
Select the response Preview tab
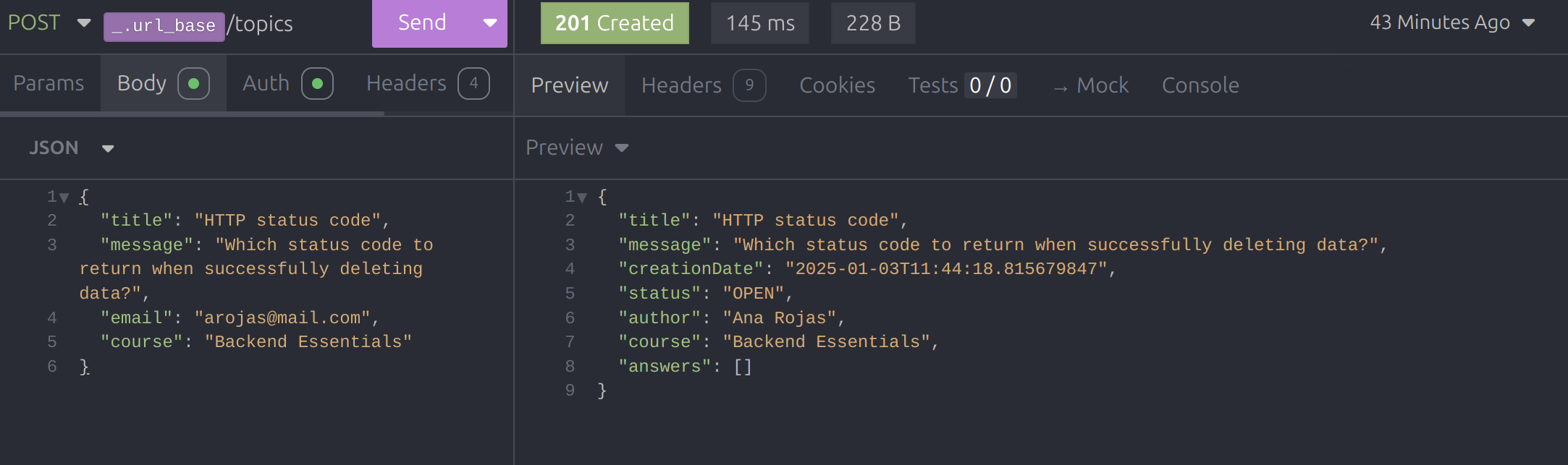(570, 85)
